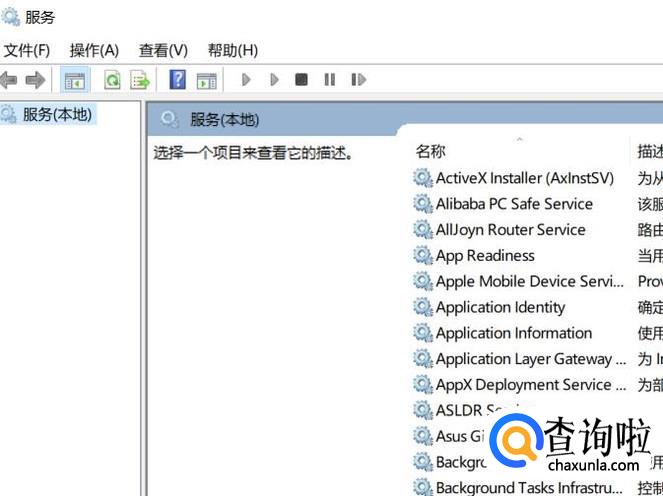Open the 文件(F) menu
Viewport: 663px width, 496px height.
[27, 51]
